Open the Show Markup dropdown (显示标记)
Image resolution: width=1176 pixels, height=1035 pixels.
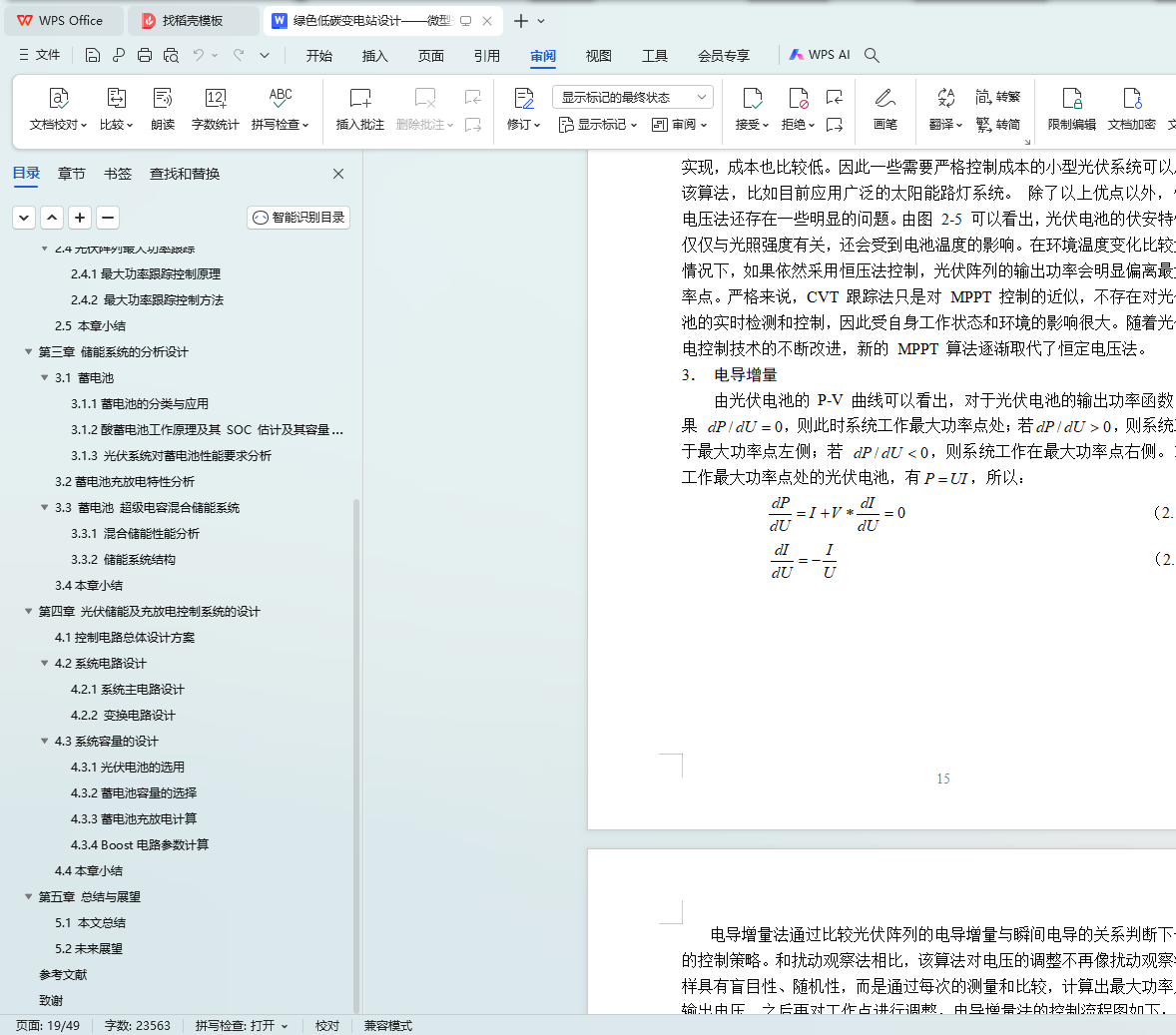598,125
